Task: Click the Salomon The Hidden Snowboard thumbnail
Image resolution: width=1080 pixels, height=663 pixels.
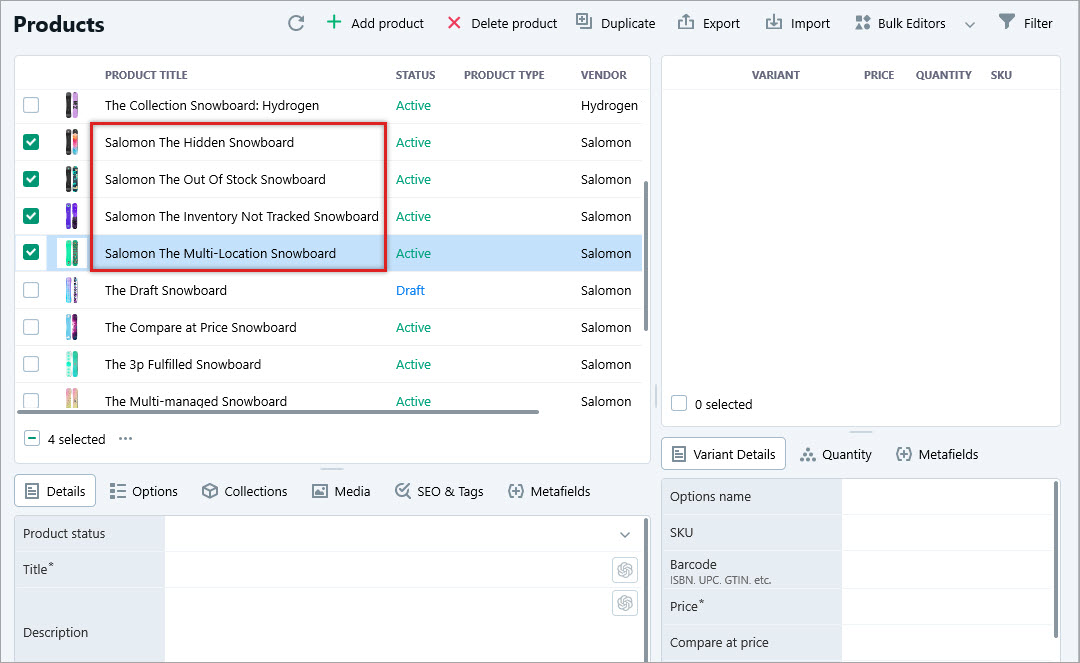Action: pyautogui.click(x=72, y=143)
